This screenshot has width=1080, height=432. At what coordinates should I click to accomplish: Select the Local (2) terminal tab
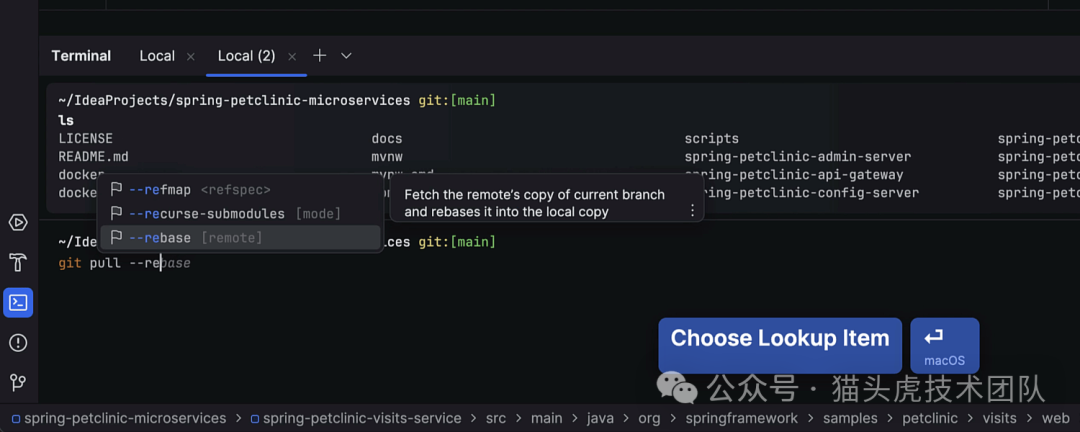246,56
